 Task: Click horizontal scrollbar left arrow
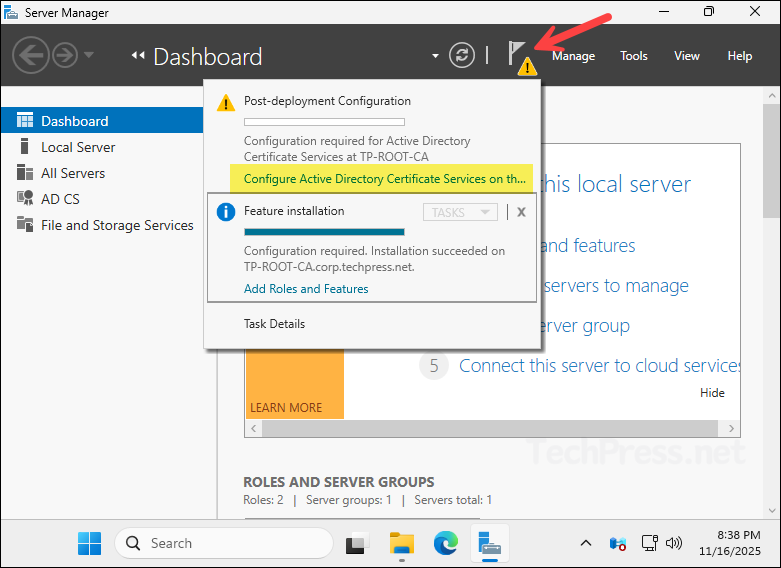[x=254, y=428]
